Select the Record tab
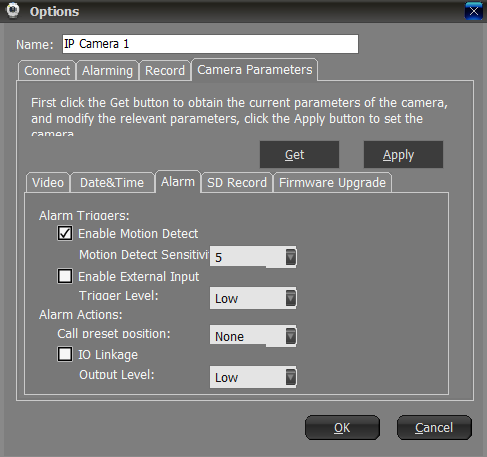Screen dimensions: 487x457 (165, 70)
